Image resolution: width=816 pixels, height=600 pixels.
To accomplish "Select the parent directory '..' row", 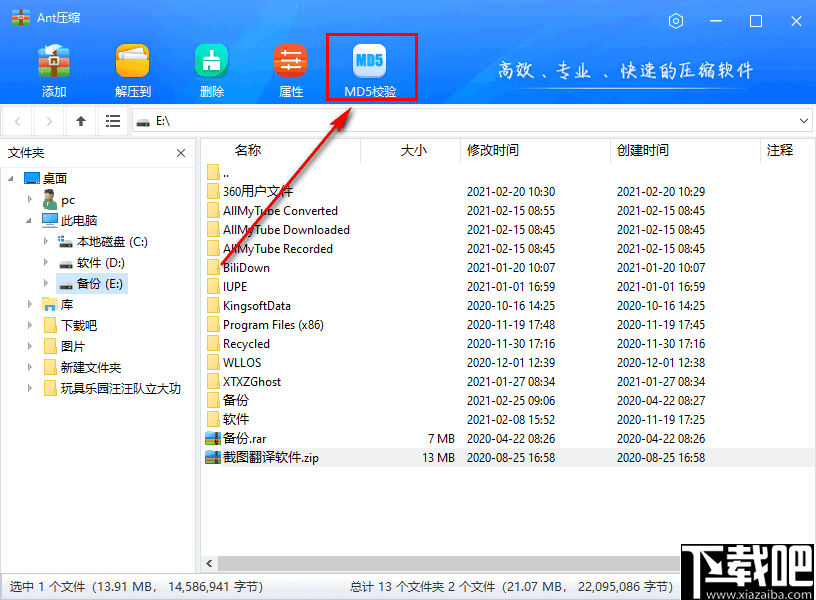I will (218, 173).
